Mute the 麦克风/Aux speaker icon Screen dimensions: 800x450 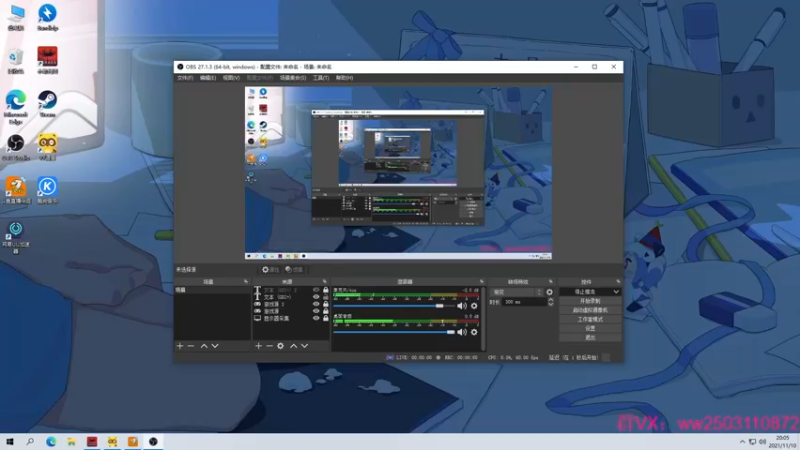click(462, 306)
